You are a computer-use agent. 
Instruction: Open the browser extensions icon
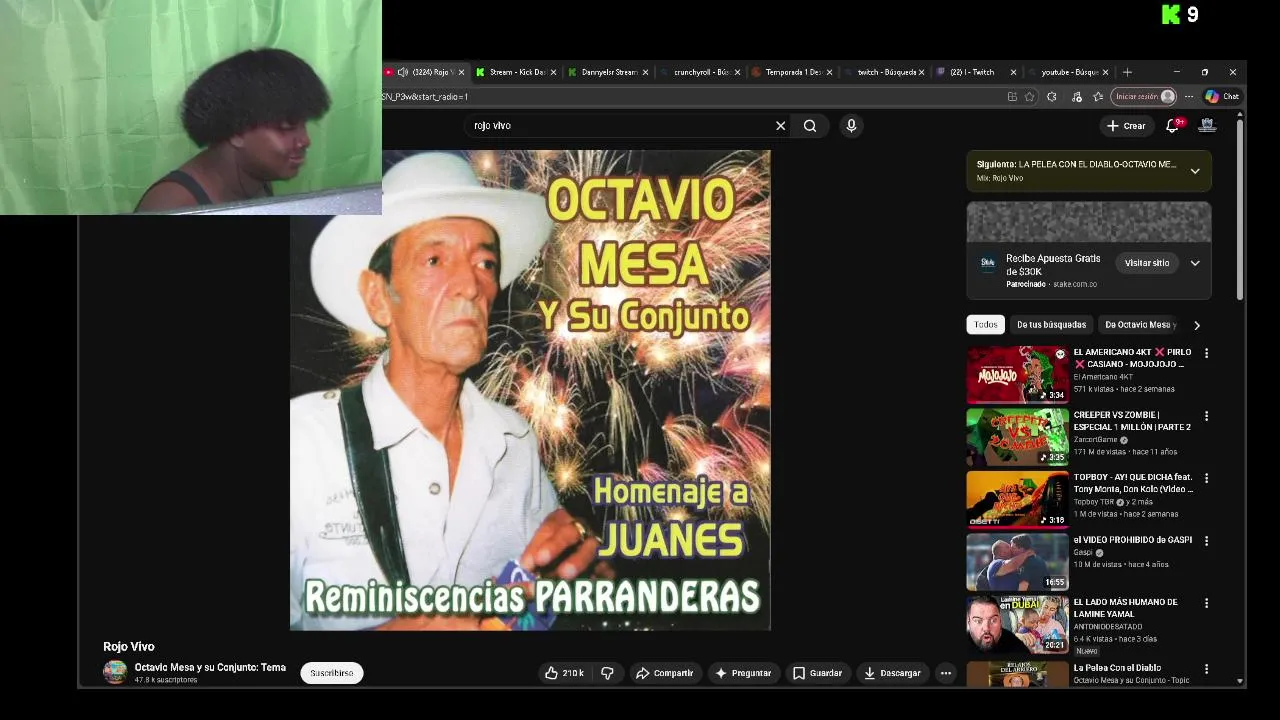pos(1052,97)
